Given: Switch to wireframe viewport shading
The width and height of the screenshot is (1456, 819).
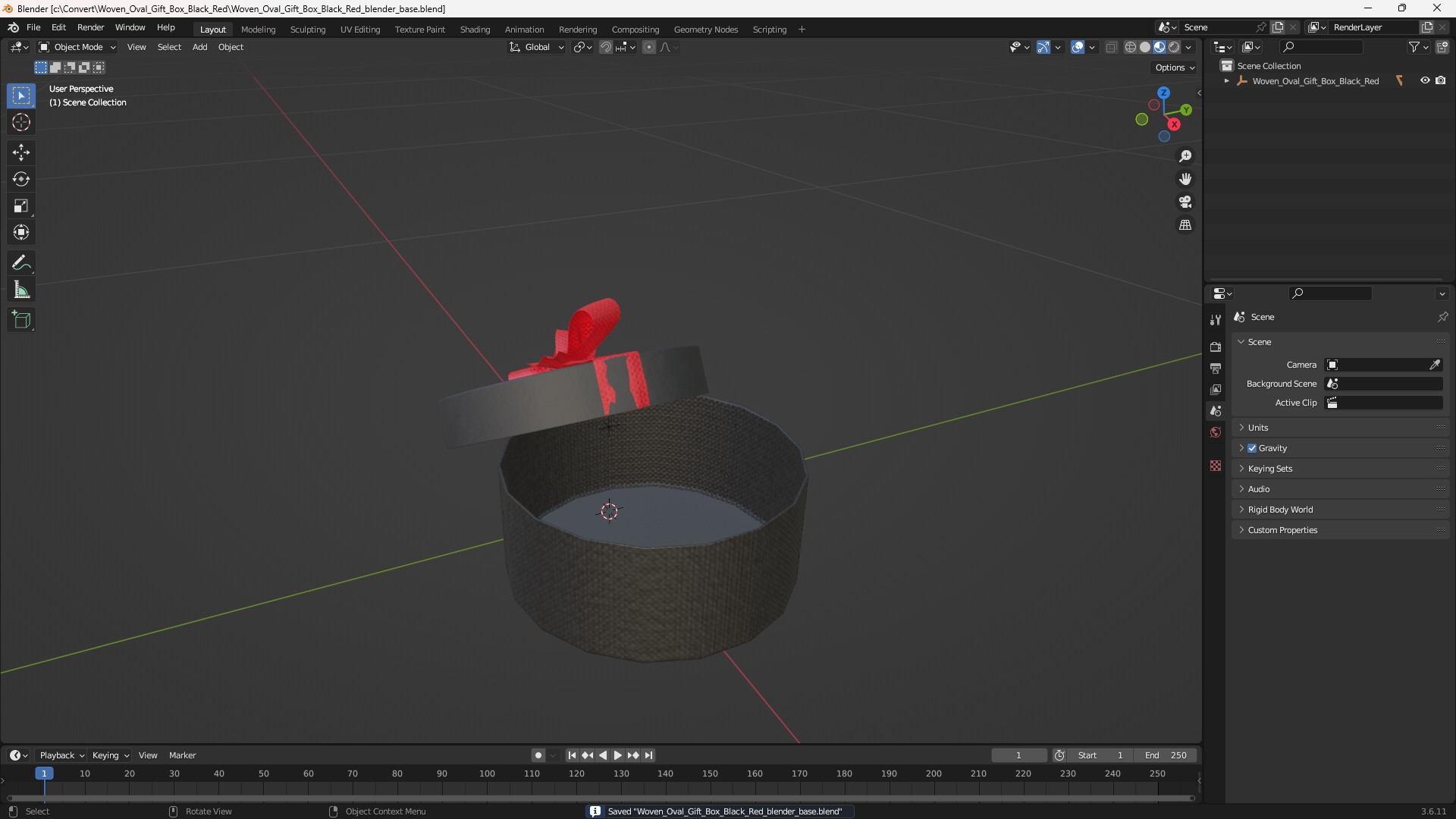Looking at the screenshot, I should [x=1131, y=47].
